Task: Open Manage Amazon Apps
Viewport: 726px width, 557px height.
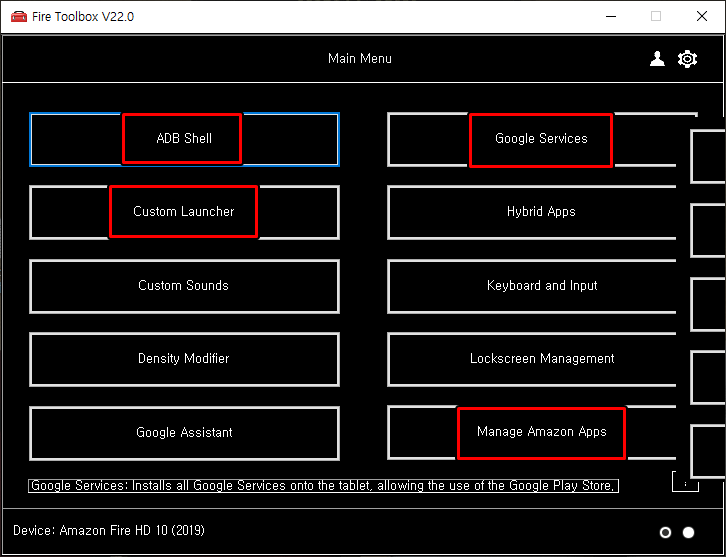Action: (x=532, y=433)
